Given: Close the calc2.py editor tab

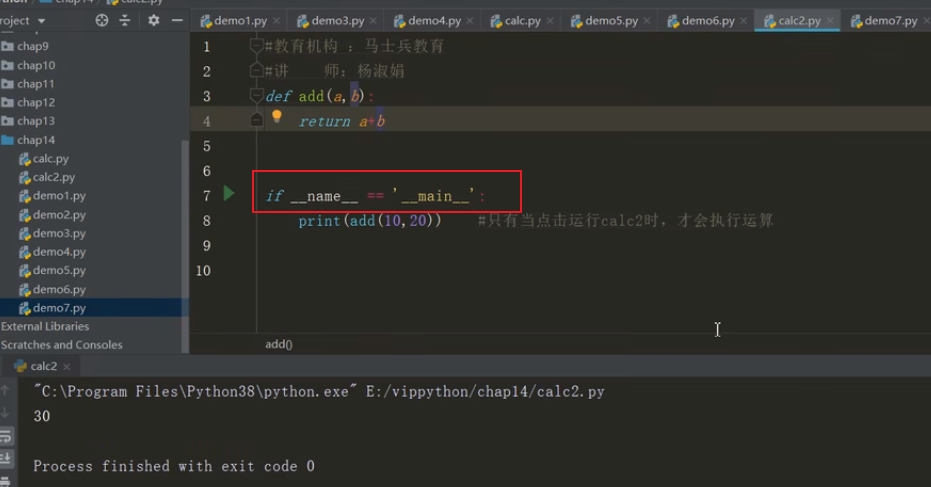Looking at the screenshot, I should tap(830, 21).
